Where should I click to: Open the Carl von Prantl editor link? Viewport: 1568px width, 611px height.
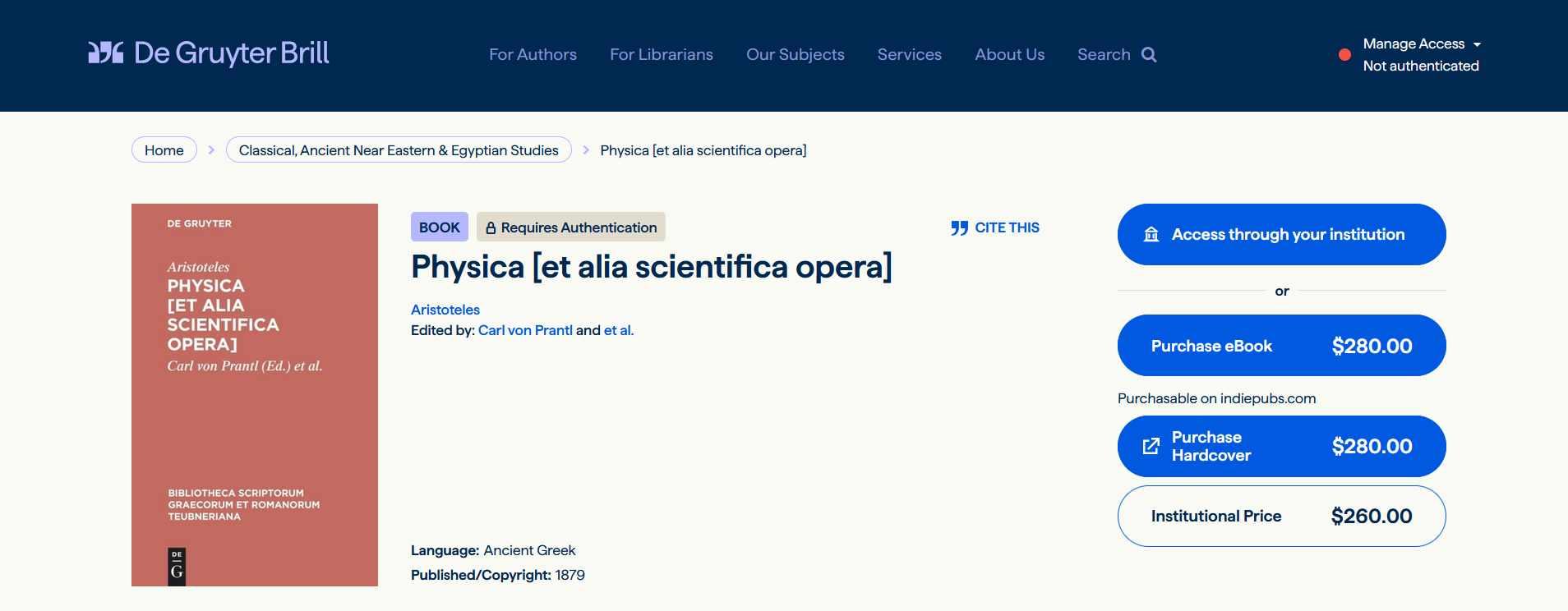click(525, 330)
